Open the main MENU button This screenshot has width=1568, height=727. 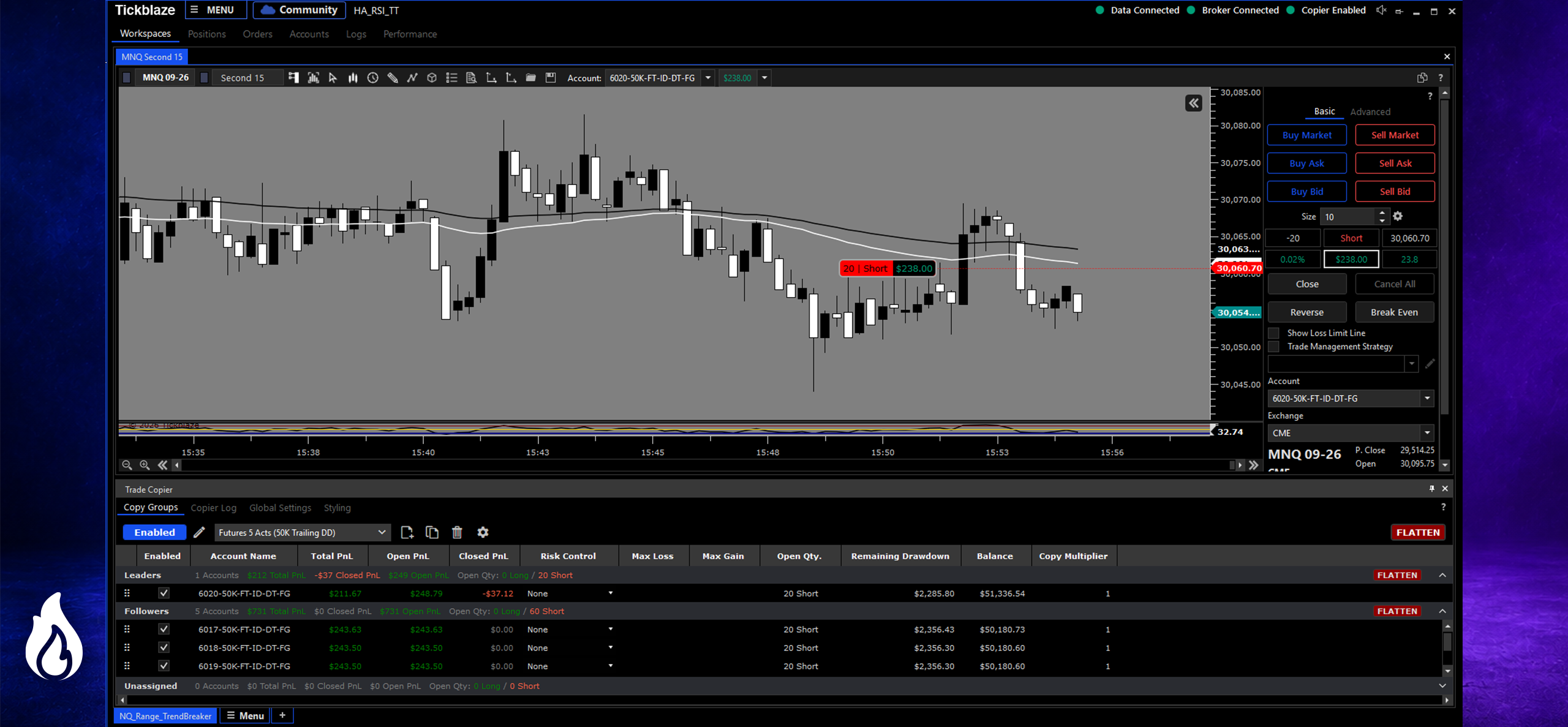tap(215, 10)
